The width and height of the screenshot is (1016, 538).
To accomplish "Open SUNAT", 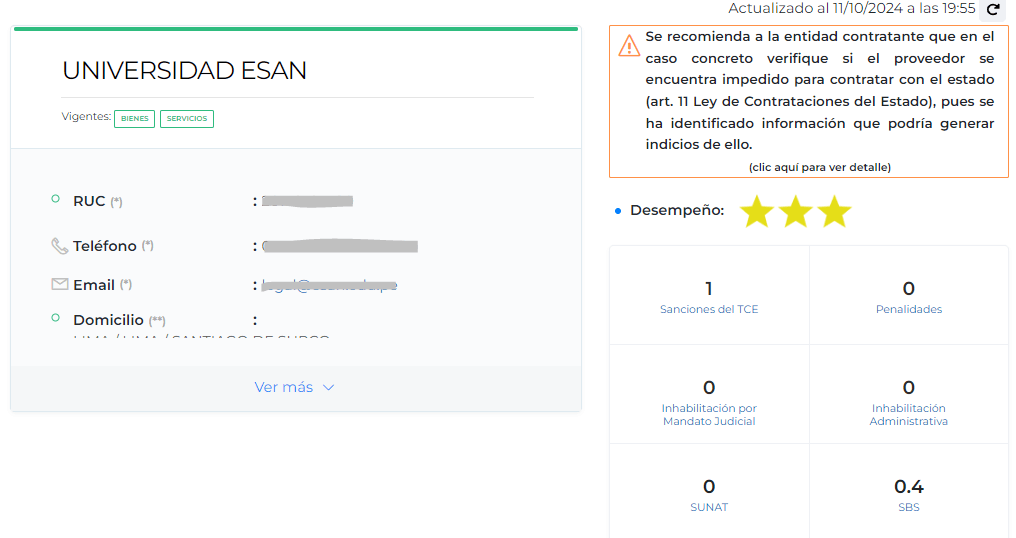I will [x=709, y=508].
